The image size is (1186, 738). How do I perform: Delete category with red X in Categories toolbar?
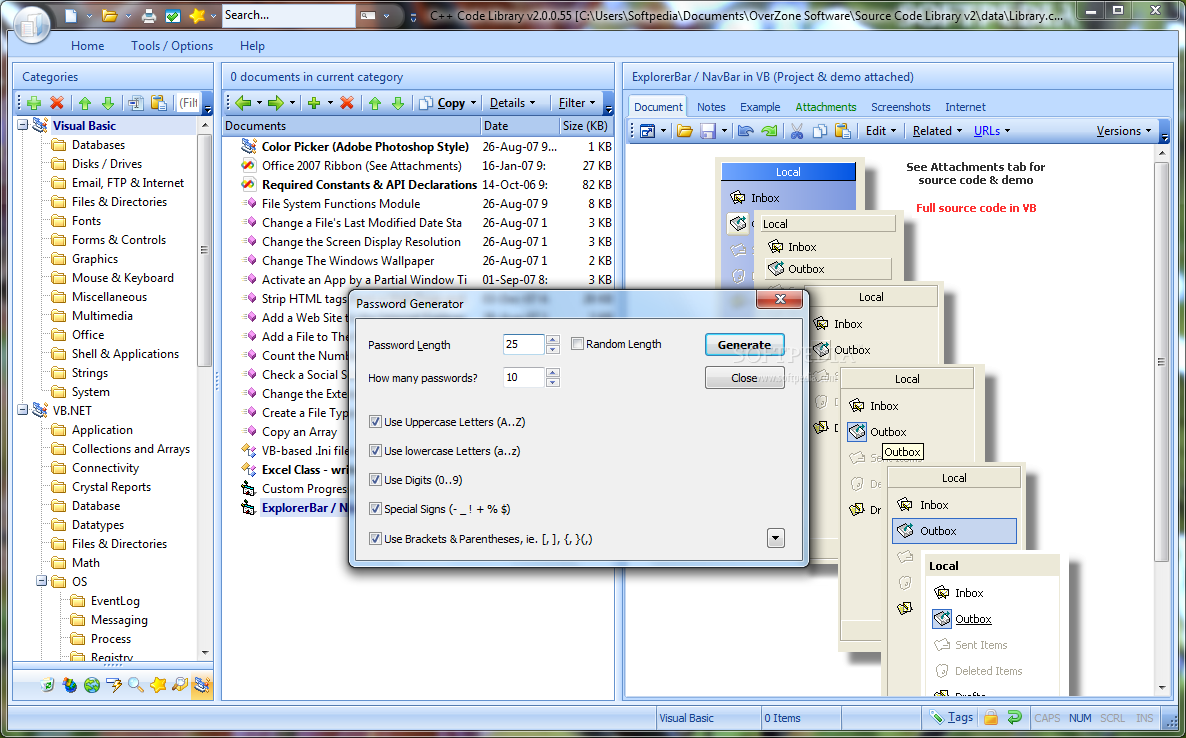pyautogui.click(x=57, y=103)
